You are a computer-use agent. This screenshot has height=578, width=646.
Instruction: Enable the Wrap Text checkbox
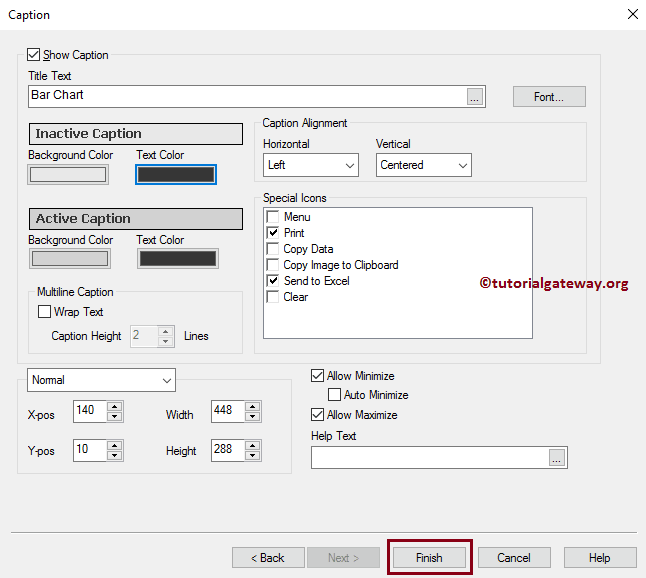pyautogui.click(x=44, y=311)
